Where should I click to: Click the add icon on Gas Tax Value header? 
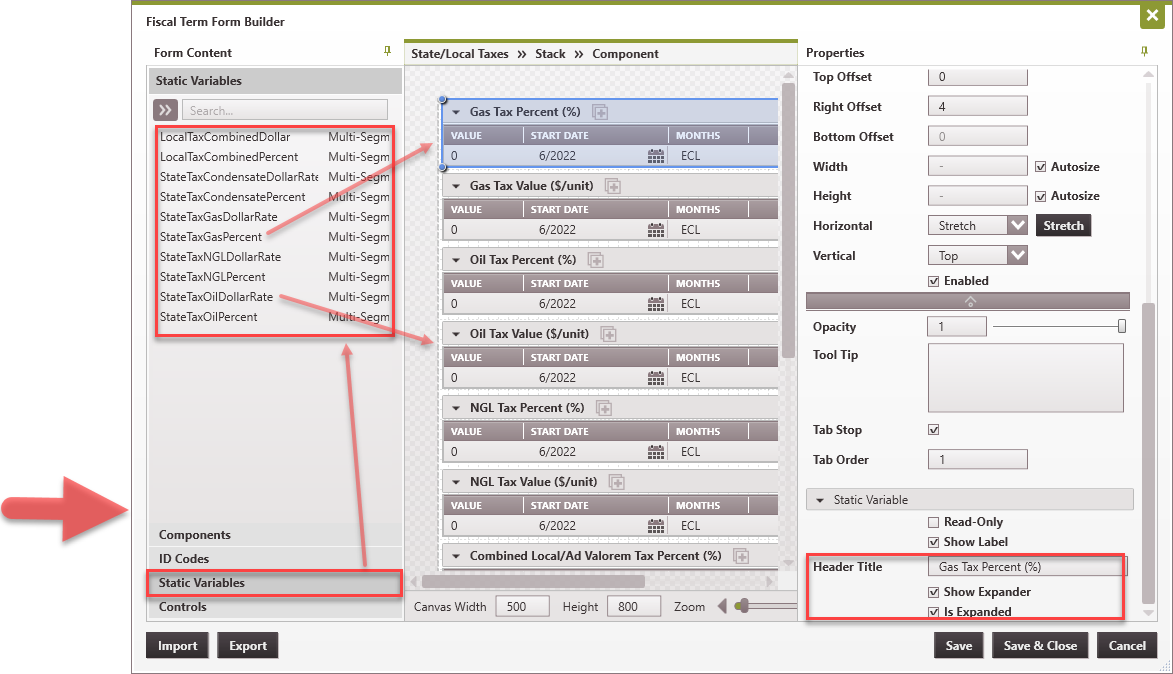pyautogui.click(x=614, y=185)
